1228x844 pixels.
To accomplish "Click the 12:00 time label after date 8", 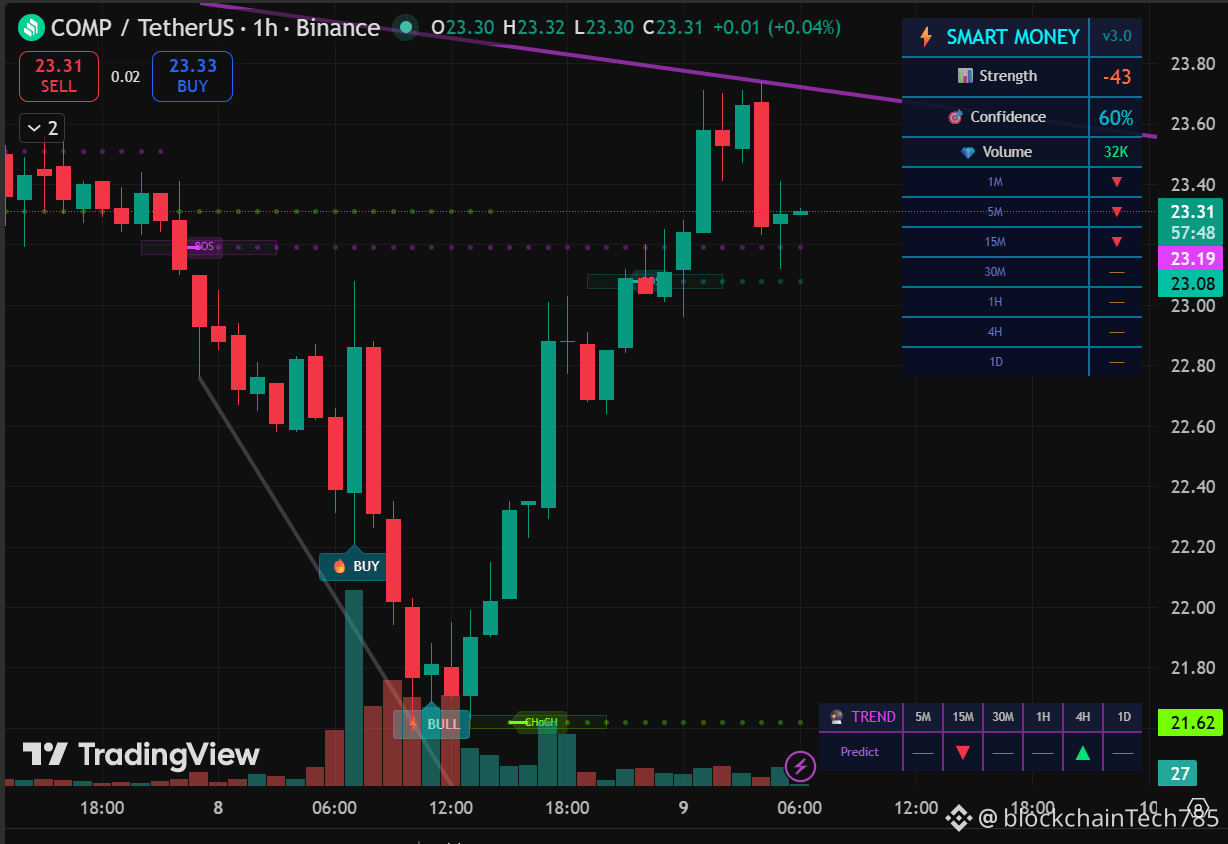I will tap(450, 808).
